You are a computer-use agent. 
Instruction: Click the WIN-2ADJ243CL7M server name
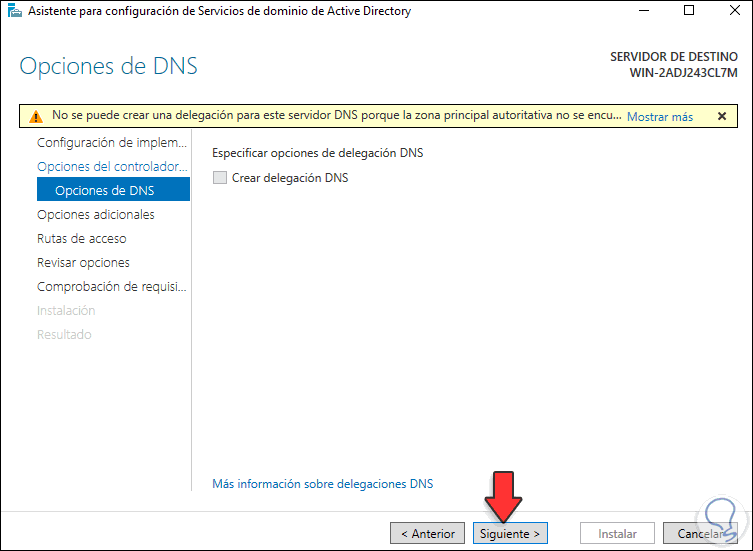click(683, 73)
